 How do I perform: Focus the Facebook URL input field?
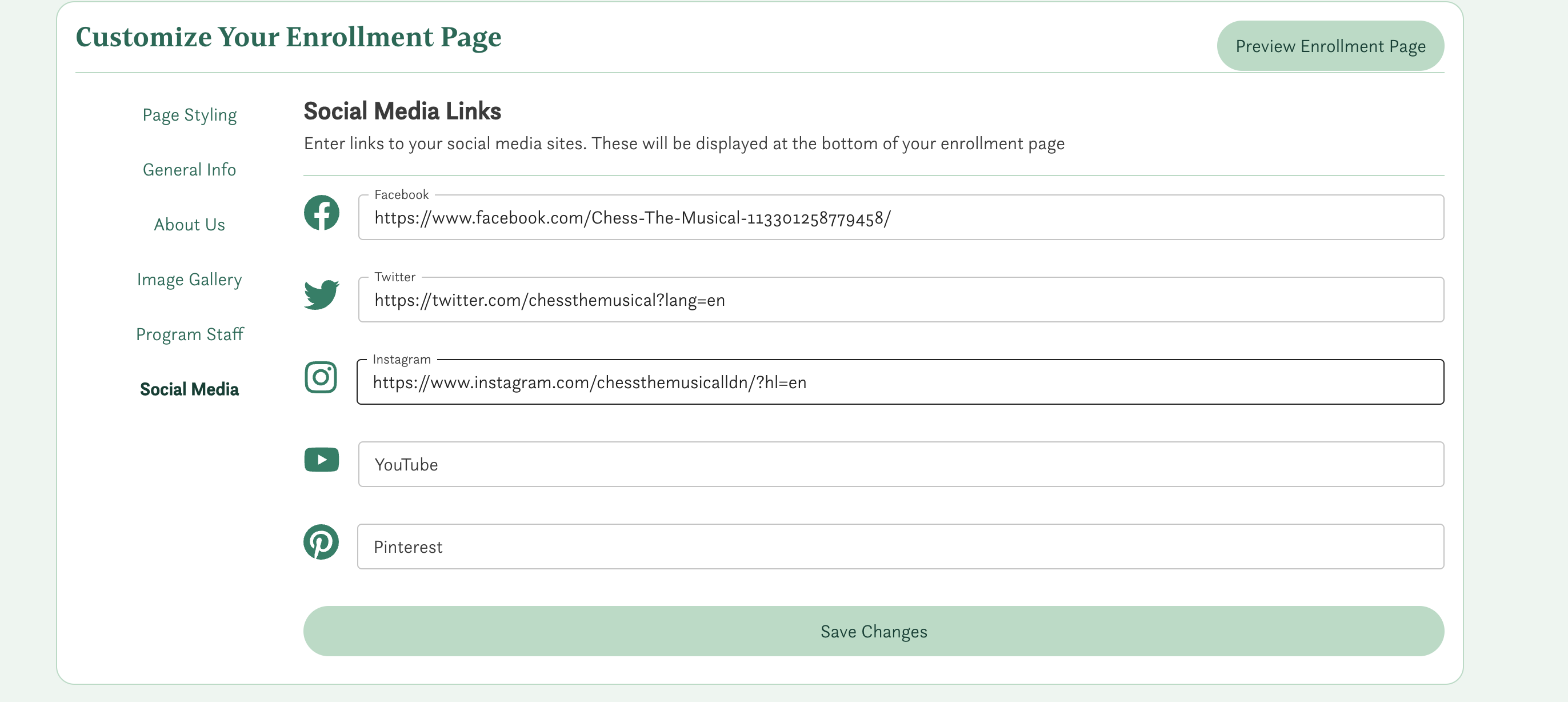(901, 217)
